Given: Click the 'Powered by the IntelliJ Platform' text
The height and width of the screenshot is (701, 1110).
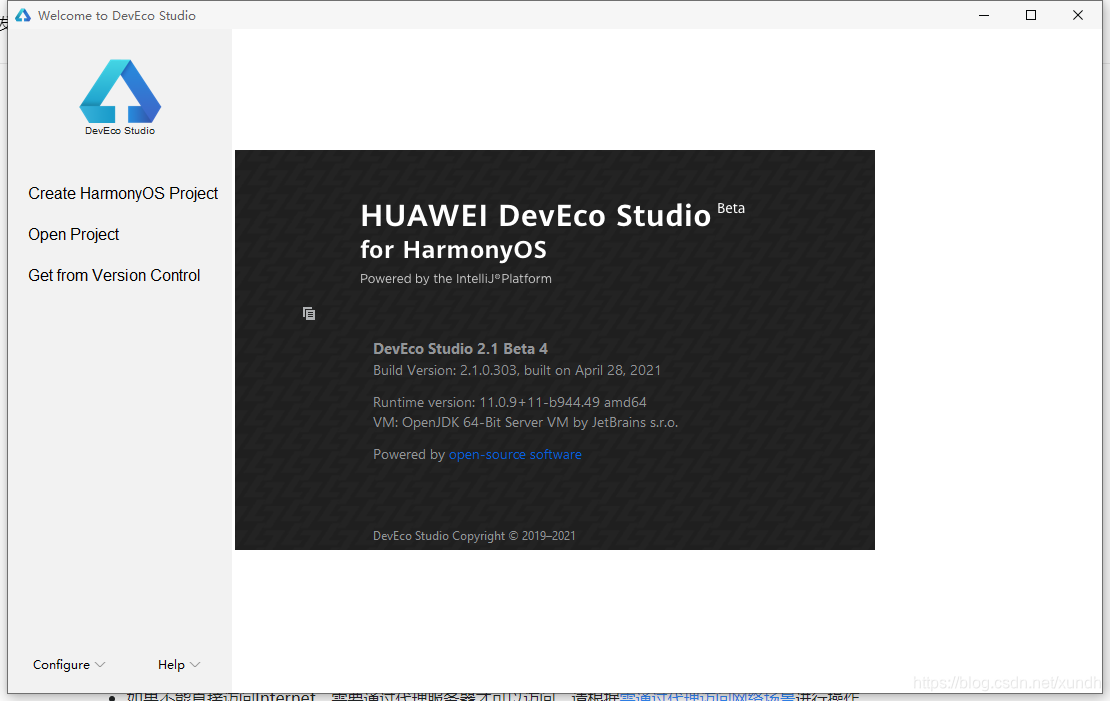Looking at the screenshot, I should click(x=456, y=279).
